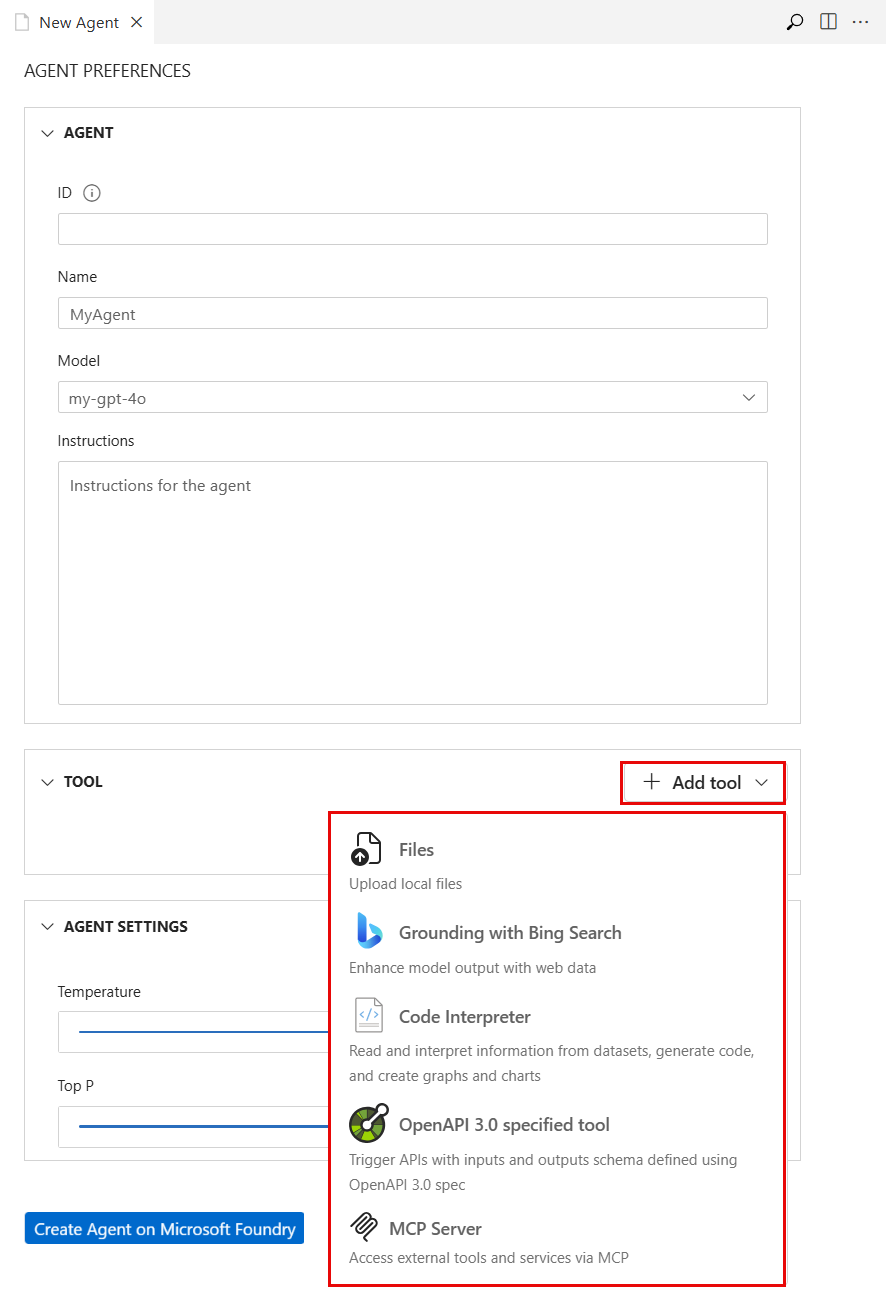Screen dimensions: 886x1309
Task: Click the AGENT PREFERENCES heading
Action: (x=107, y=71)
